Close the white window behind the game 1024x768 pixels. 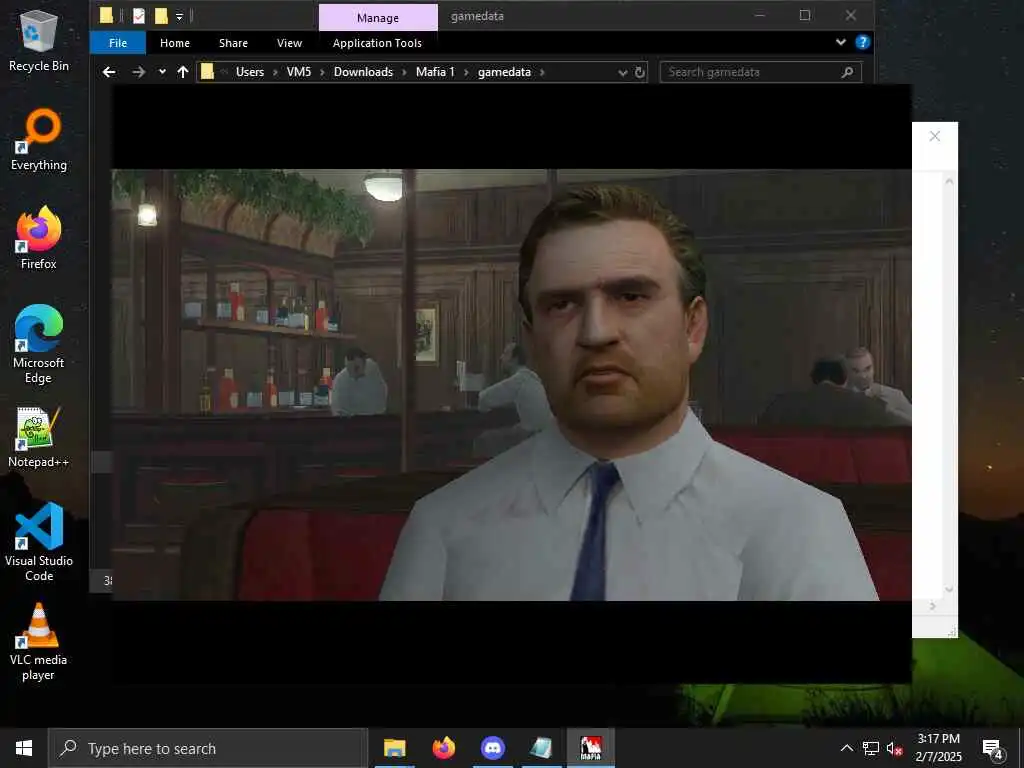tap(935, 136)
